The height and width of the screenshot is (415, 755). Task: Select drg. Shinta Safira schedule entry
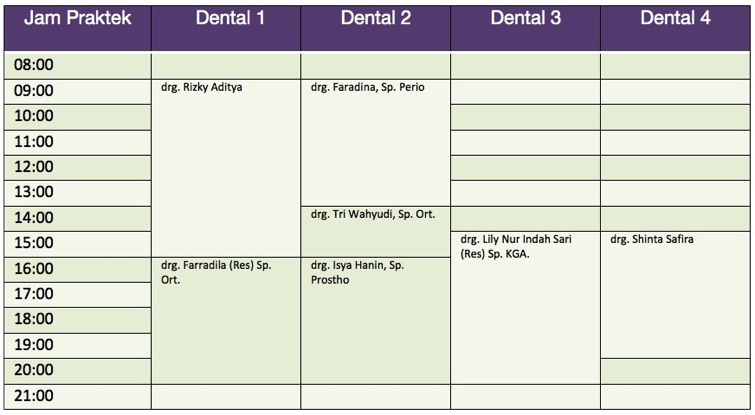tap(651, 240)
